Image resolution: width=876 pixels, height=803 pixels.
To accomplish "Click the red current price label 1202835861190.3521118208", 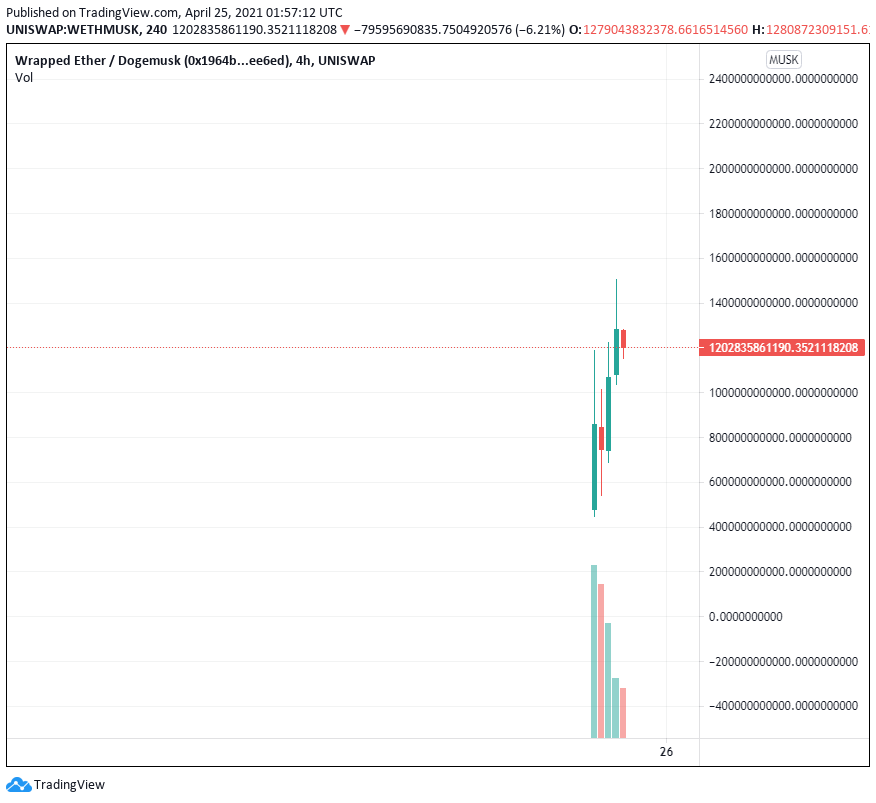I will tap(782, 348).
